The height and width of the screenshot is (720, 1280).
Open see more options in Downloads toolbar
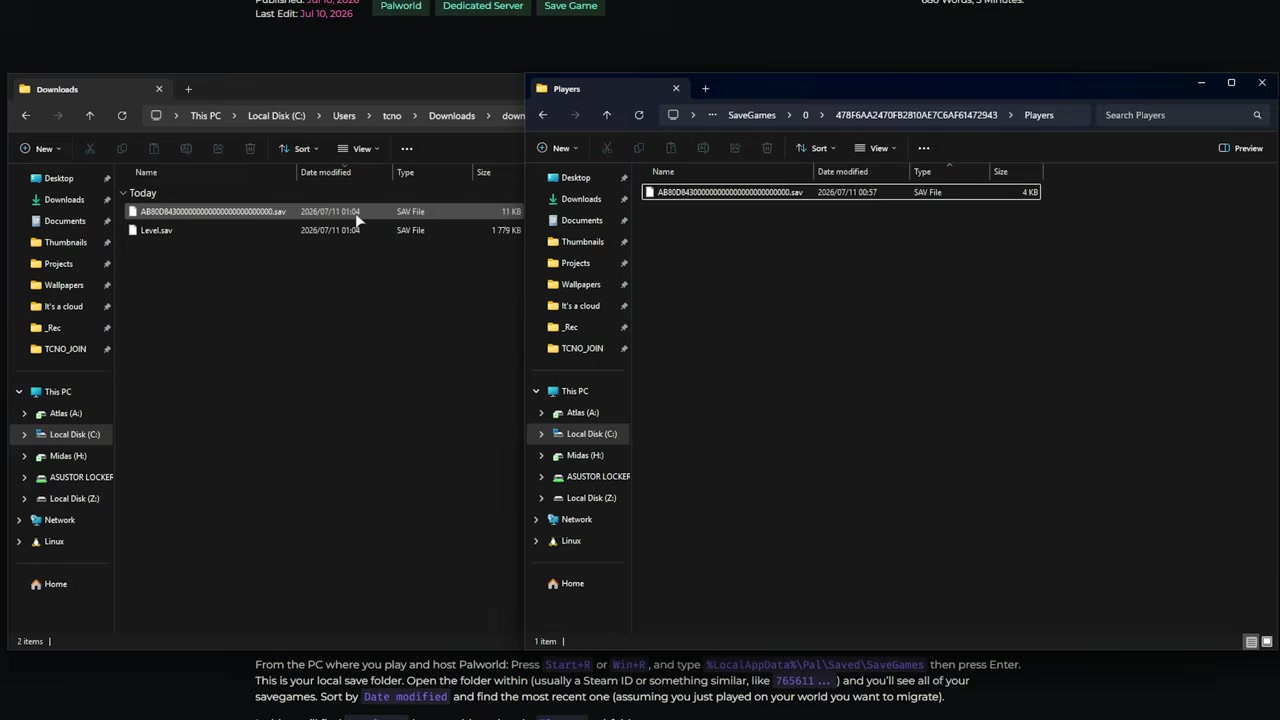(x=407, y=149)
